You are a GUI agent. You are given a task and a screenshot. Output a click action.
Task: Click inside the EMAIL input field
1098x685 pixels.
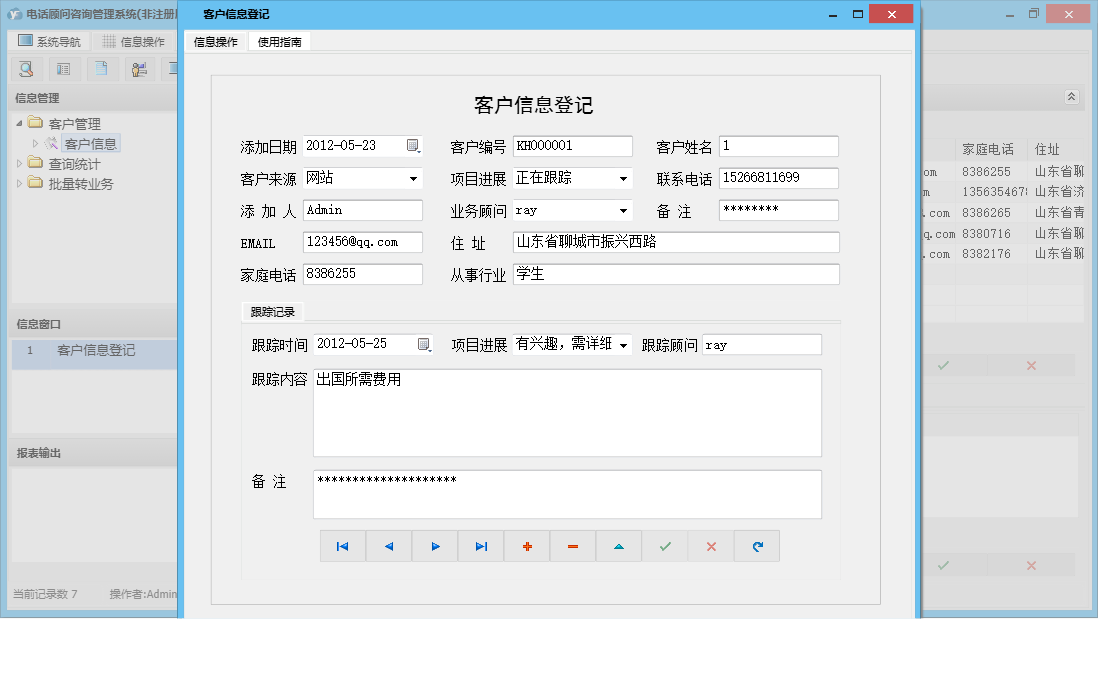(362, 242)
